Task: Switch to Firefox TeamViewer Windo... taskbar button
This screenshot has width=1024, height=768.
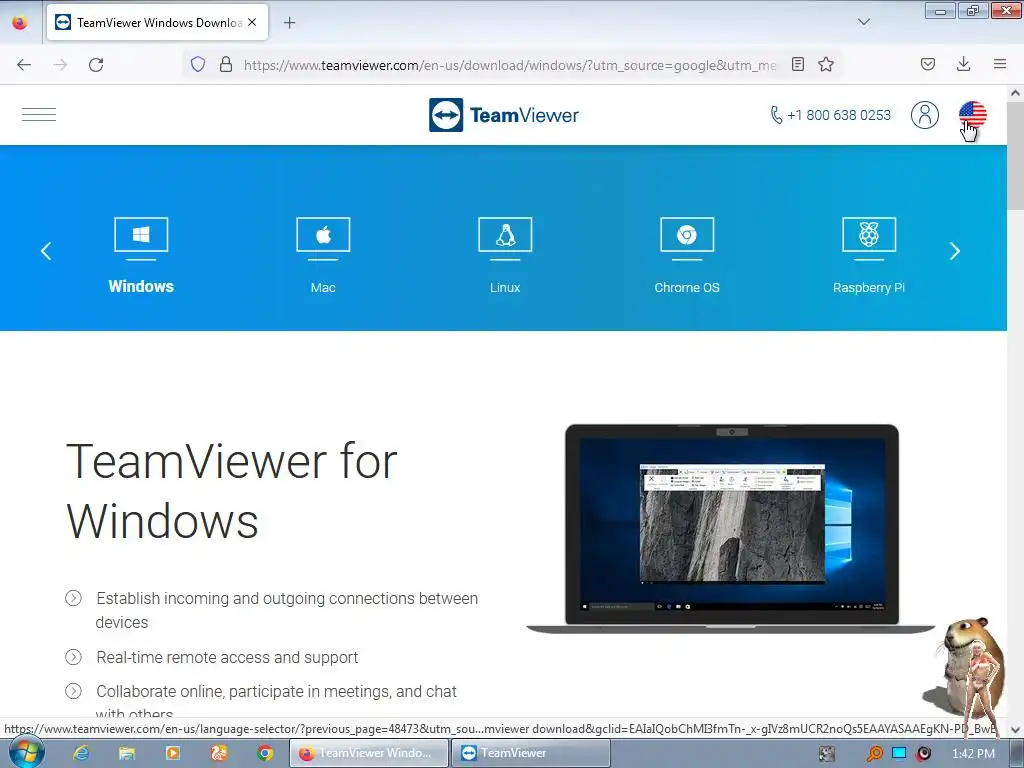Action: coord(369,753)
